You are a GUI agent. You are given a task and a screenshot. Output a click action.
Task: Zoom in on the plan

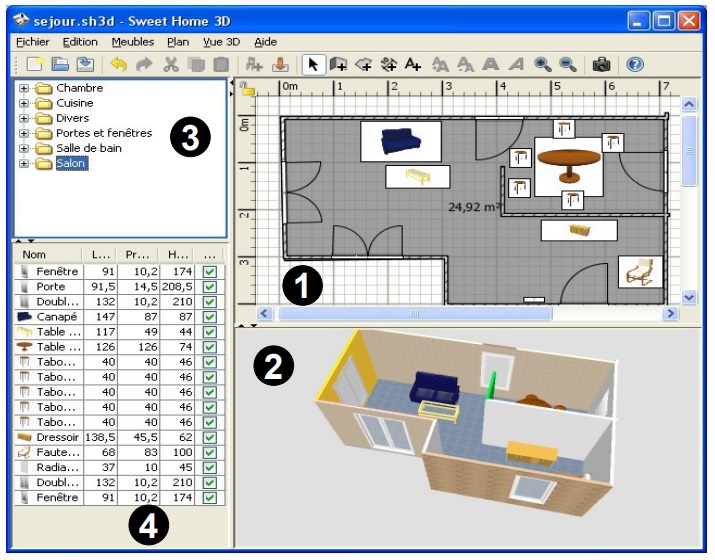point(542,64)
